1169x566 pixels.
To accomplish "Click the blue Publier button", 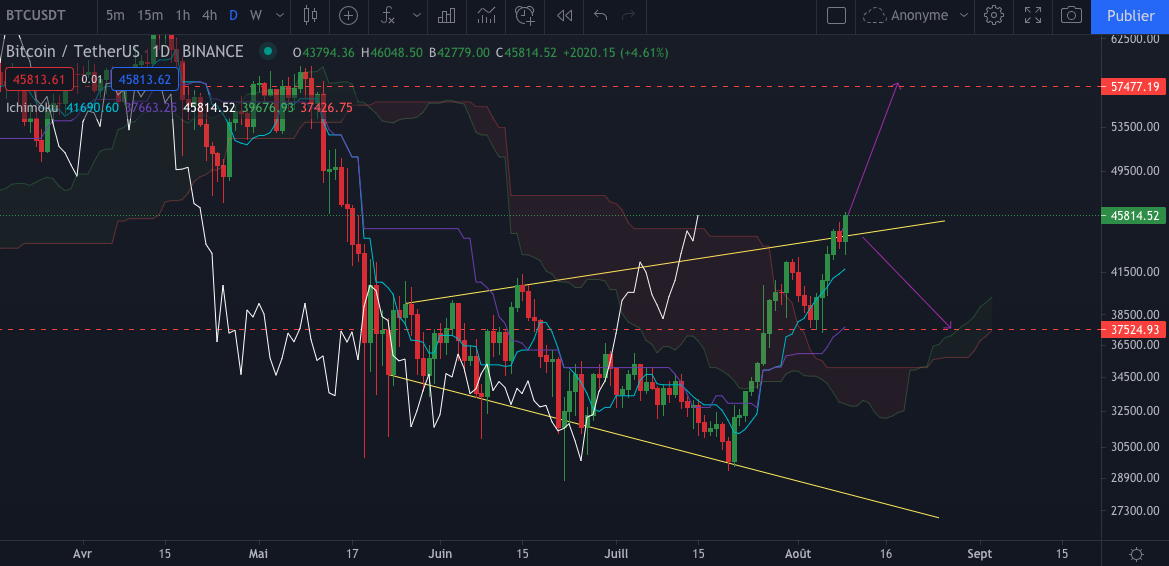I will pos(1130,15).
